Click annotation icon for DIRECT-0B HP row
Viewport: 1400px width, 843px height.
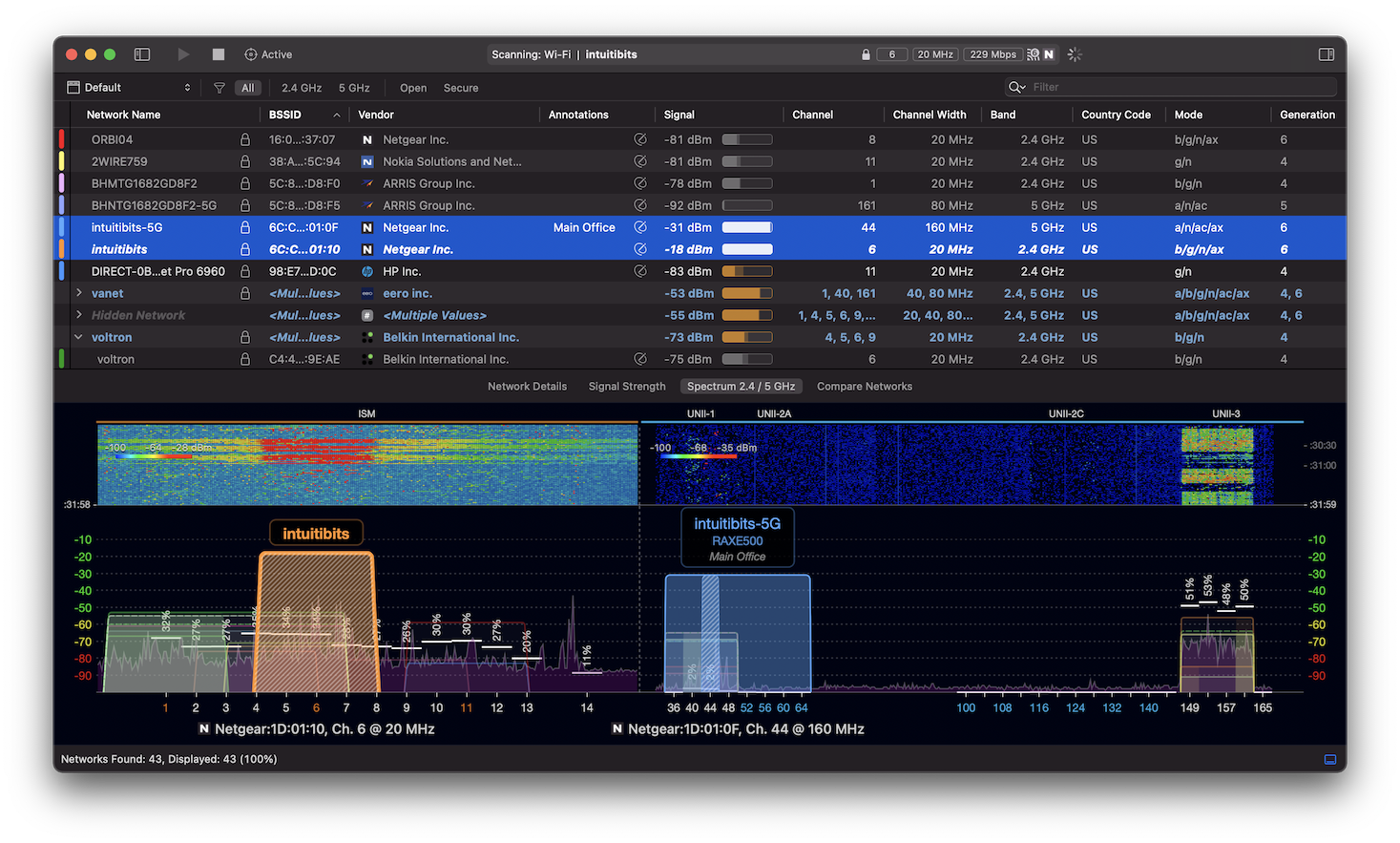[640, 271]
